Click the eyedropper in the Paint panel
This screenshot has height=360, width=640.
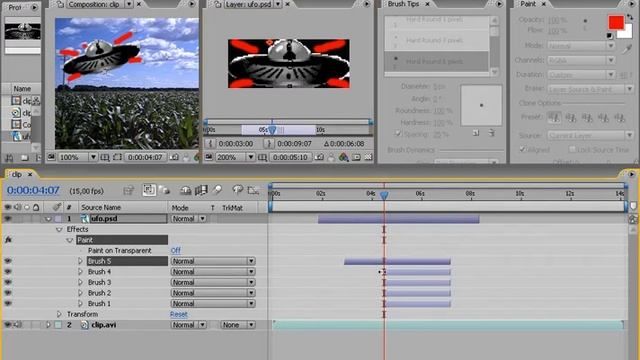tap(628, 49)
